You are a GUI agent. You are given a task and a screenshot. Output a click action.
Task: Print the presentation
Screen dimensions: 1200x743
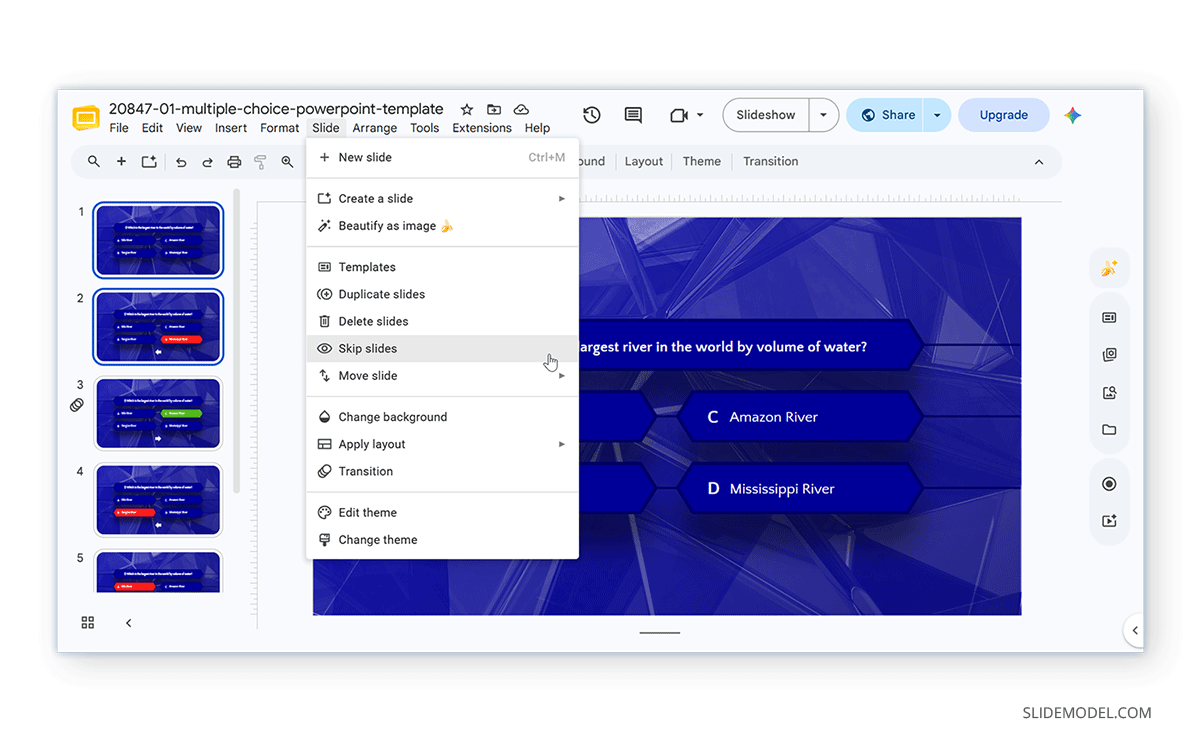[234, 162]
